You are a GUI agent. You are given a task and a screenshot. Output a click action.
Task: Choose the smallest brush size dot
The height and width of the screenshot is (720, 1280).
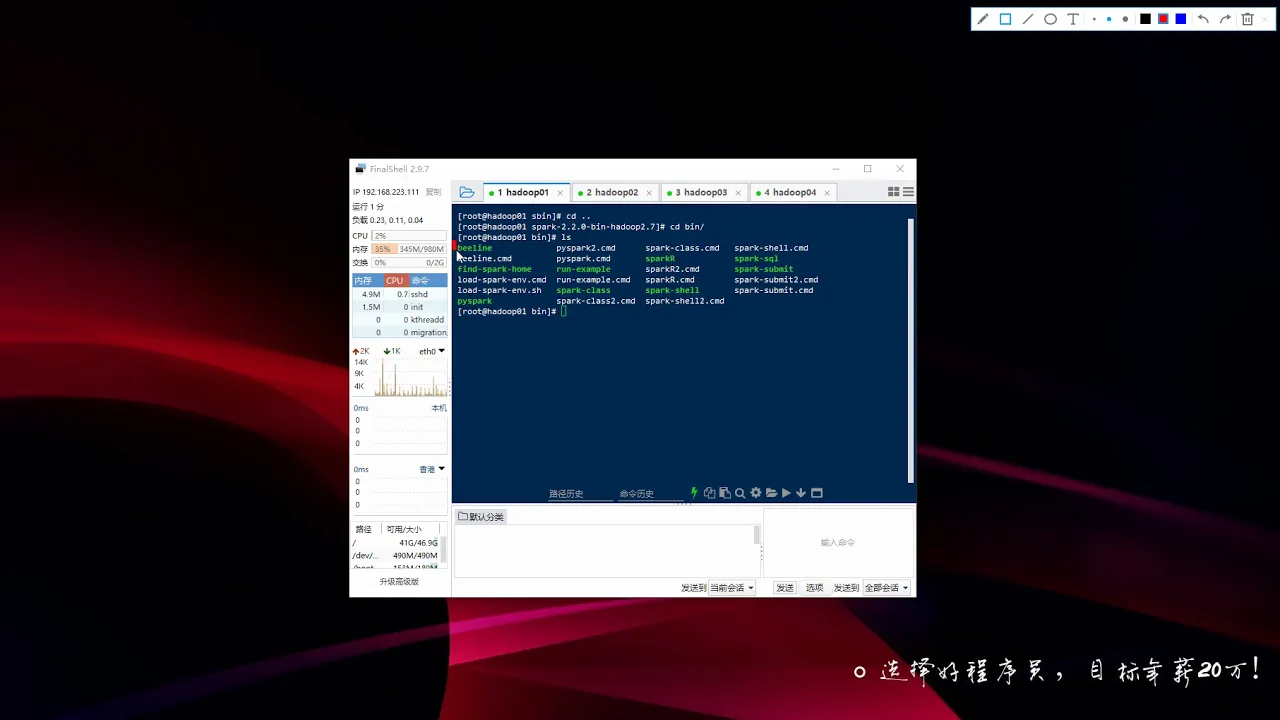coord(1095,19)
